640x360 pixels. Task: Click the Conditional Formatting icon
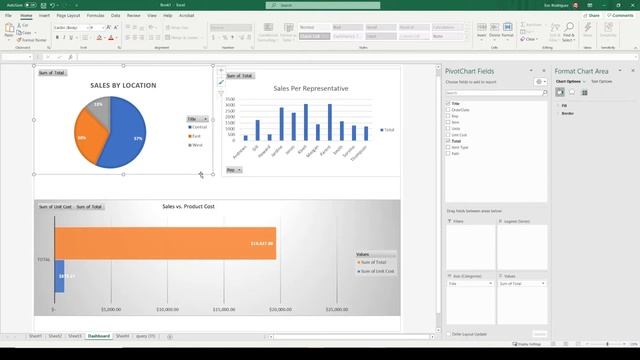pos(268,28)
